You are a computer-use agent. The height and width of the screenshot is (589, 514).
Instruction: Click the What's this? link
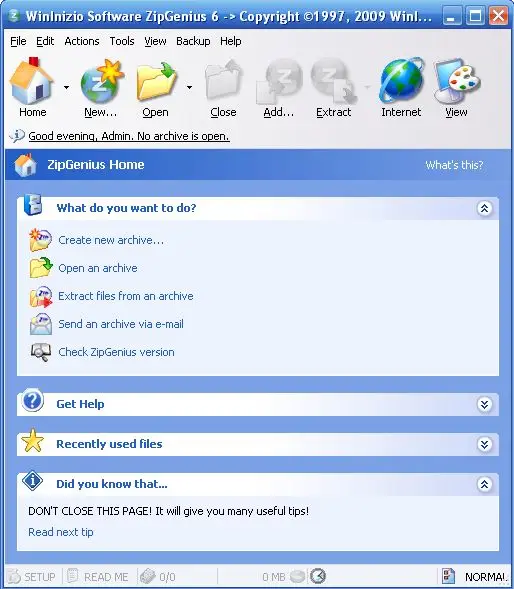coord(454,165)
